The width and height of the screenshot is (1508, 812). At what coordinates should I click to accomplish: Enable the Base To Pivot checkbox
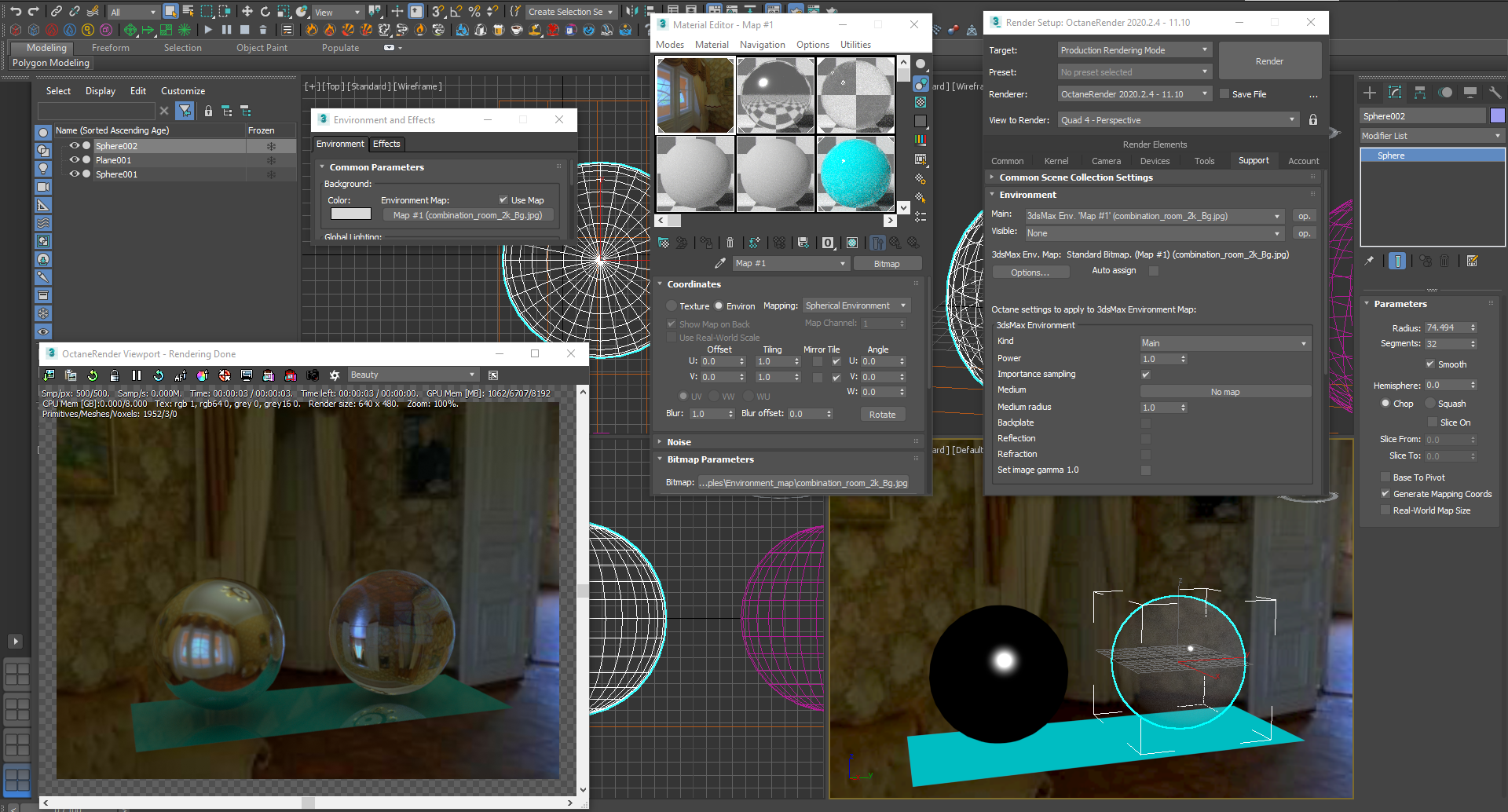1385,477
